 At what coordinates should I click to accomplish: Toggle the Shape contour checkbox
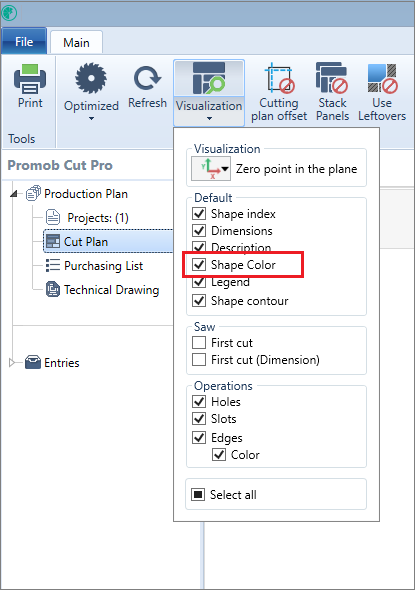click(x=199, y=301)
